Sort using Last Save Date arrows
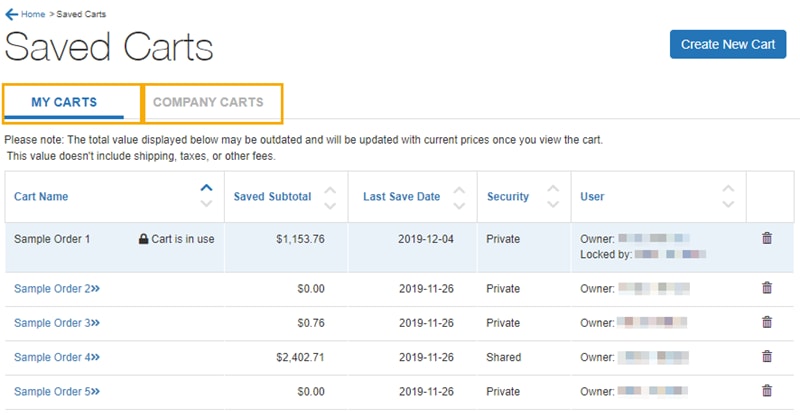 (x=459, y=196)
